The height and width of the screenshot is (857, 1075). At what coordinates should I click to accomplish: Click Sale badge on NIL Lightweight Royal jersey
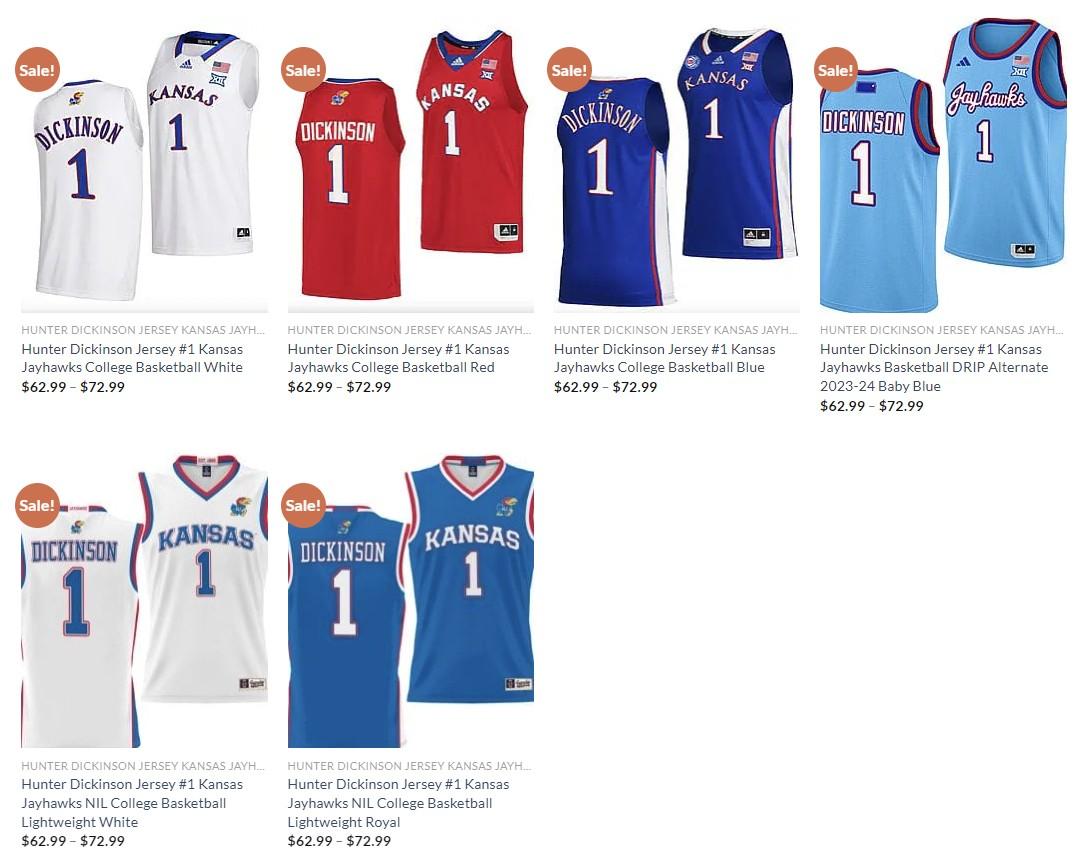(x=303, y=505)
